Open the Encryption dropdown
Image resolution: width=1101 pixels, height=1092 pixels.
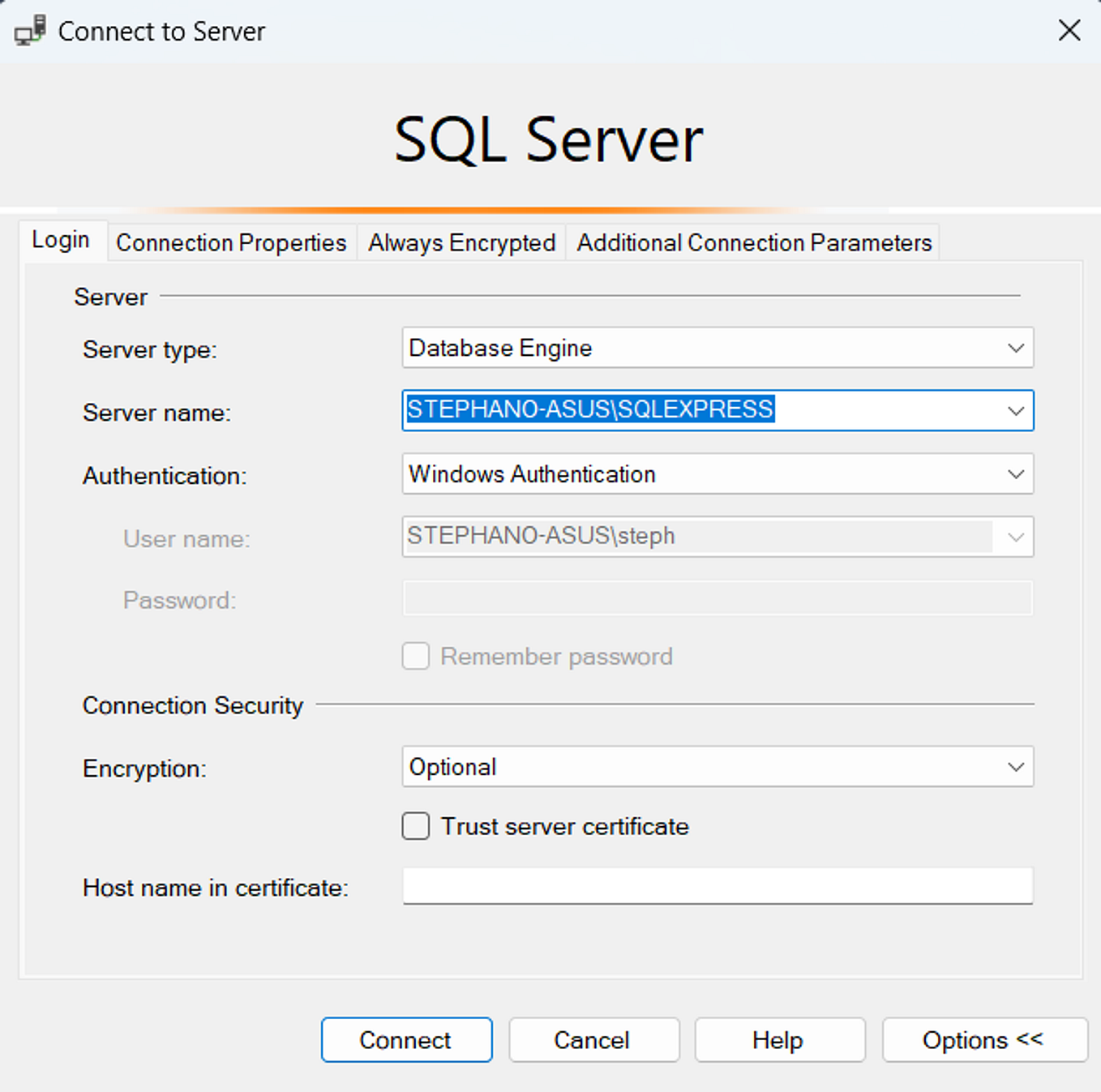pyautogui.click(x=1015, y=767)
